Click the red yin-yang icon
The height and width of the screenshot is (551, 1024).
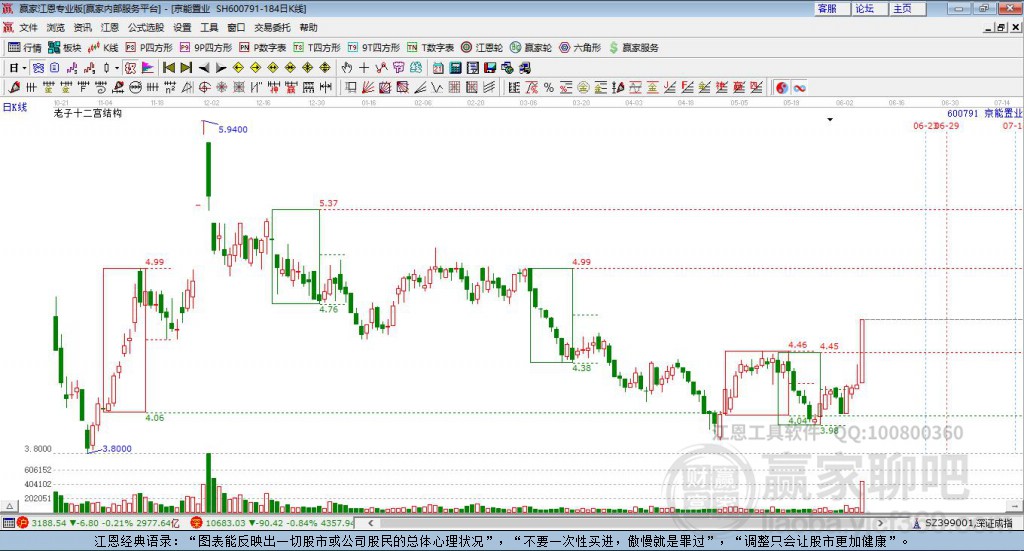[x=782, y=87]
